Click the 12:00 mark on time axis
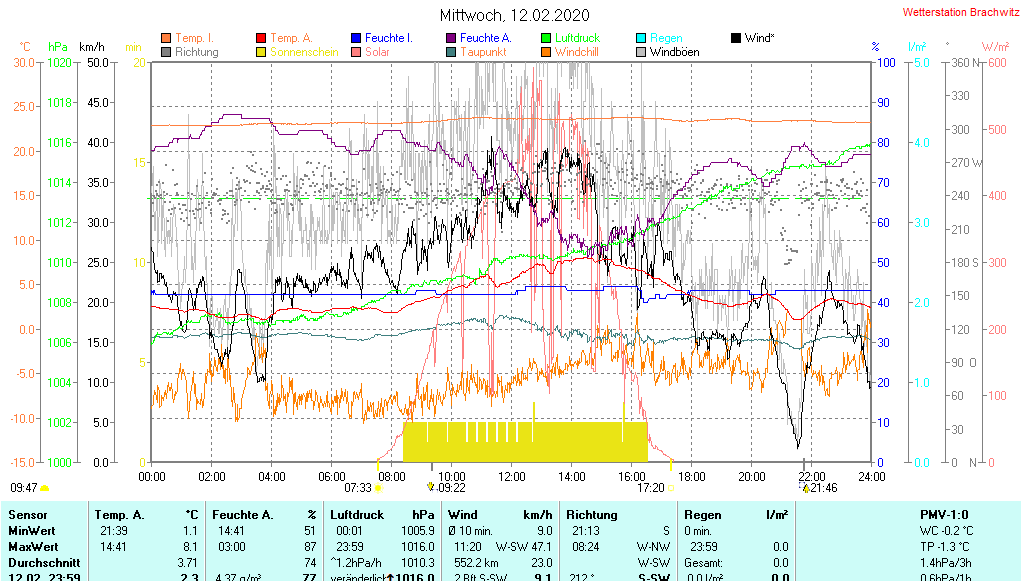1021x581 pixels. pyautogui.click(x=512, y=476)
